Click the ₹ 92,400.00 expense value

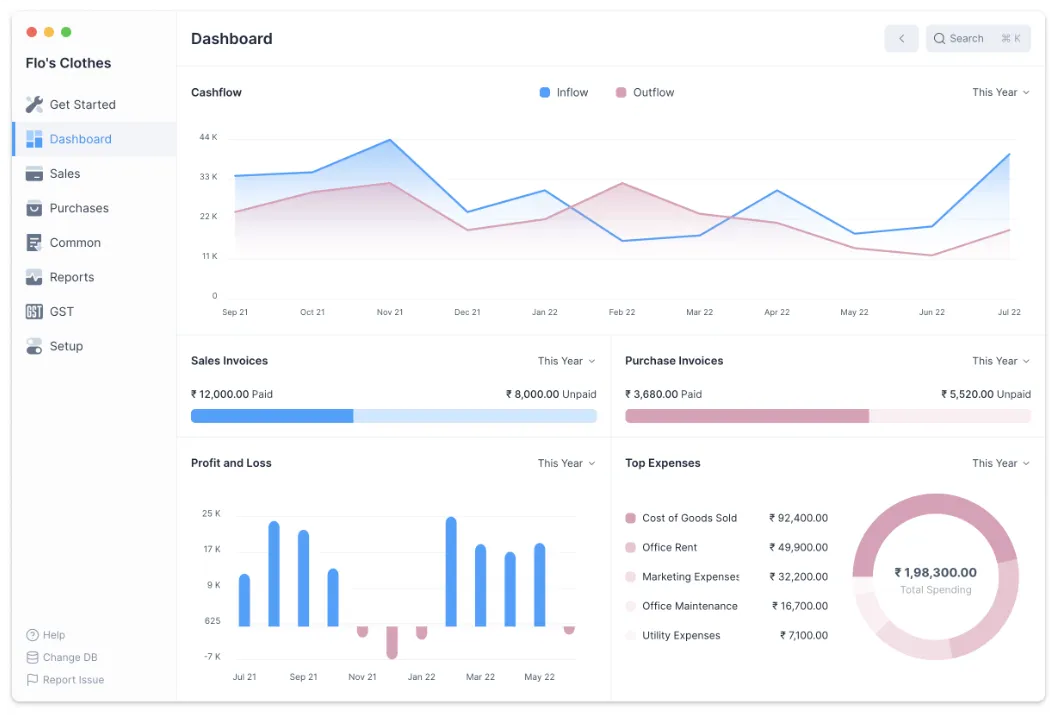click(x=798, y=518)
